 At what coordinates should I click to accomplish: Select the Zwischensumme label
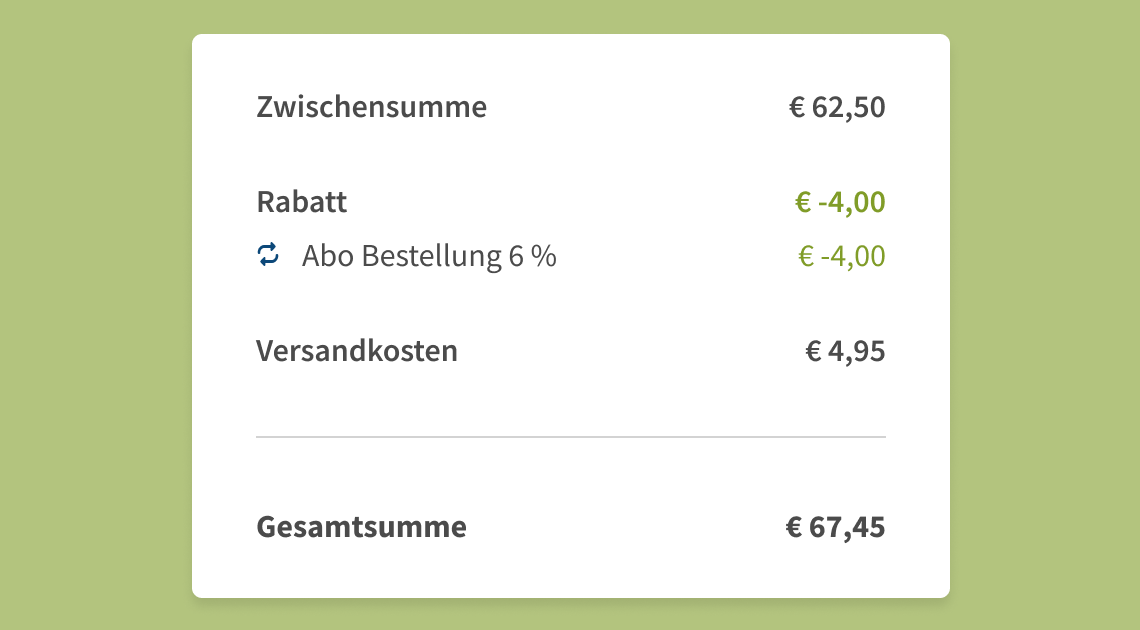click(x=372, y=107)
